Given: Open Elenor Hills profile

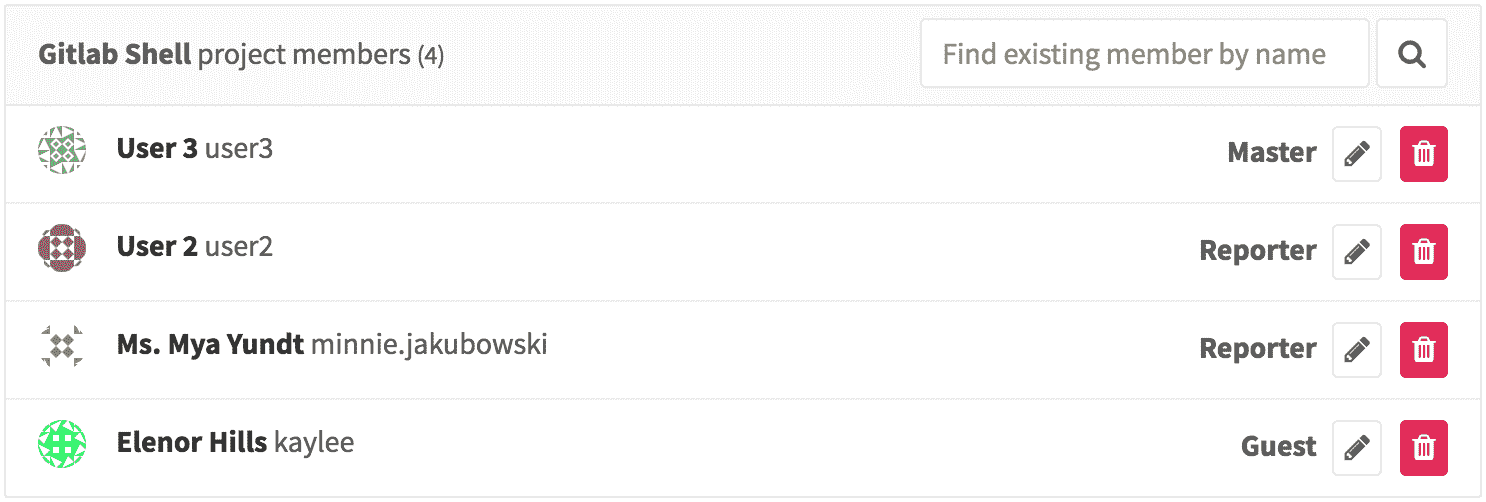Looking at the screenshot, I should click(192, 443).
